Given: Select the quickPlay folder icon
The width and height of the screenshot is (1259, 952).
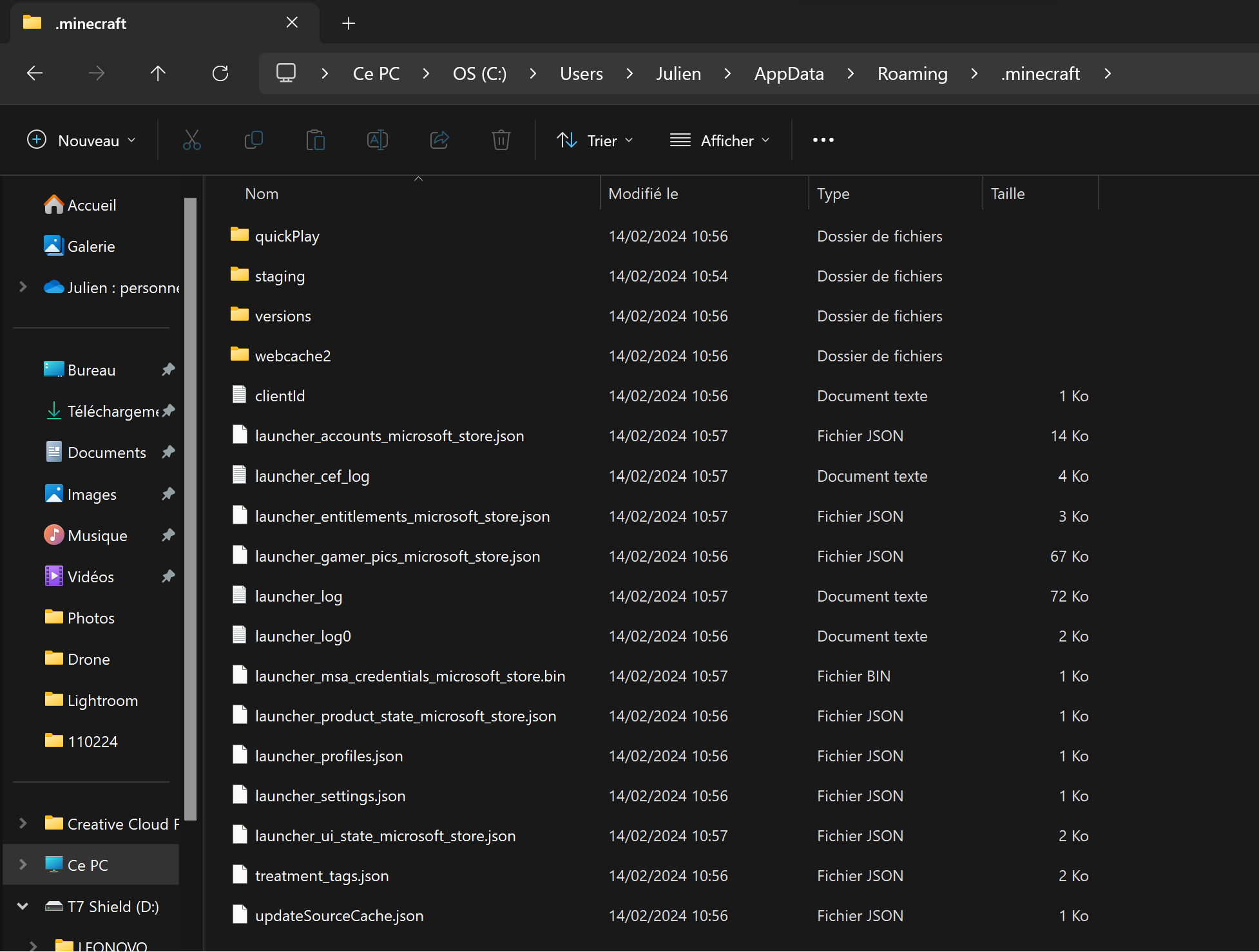Looking at the screenshot, I should tap(240, 235).
